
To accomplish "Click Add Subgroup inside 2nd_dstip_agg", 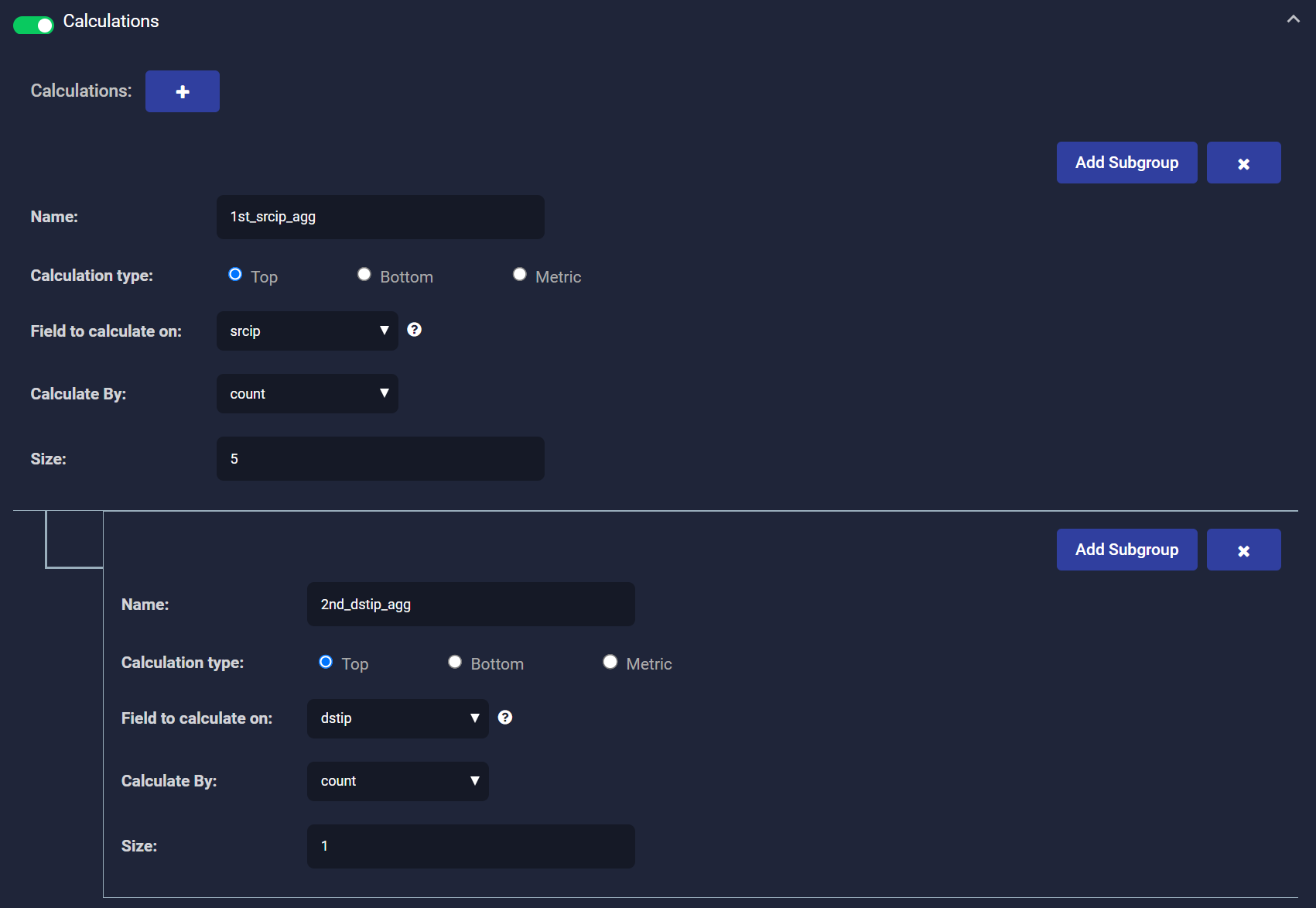I will point(1126,550).
